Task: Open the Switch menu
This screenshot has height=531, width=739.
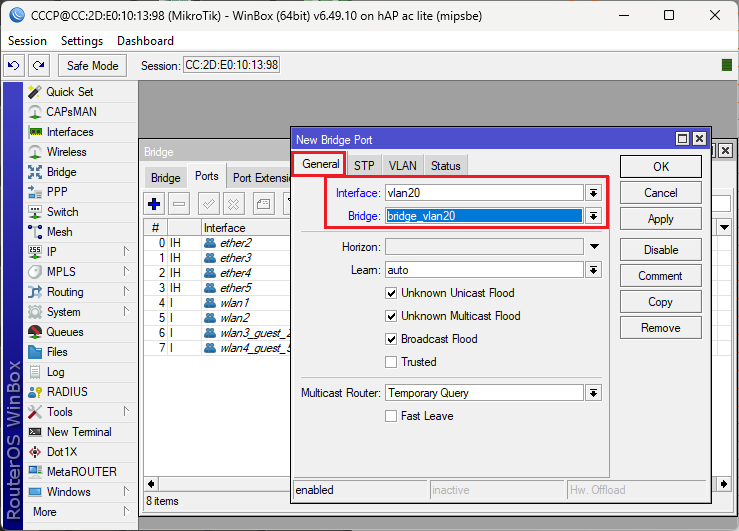Action: click(62, 212)
